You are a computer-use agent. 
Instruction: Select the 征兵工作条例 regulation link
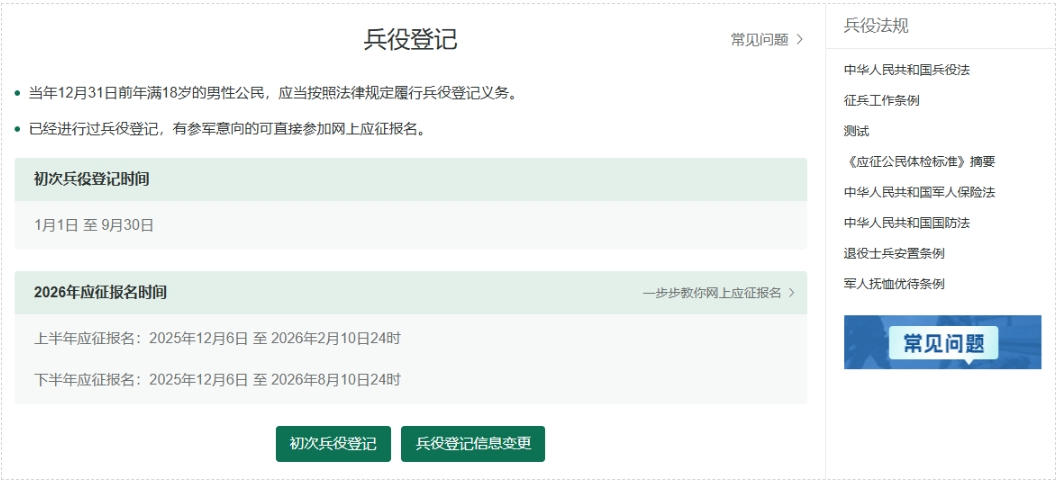coord(881,100)
